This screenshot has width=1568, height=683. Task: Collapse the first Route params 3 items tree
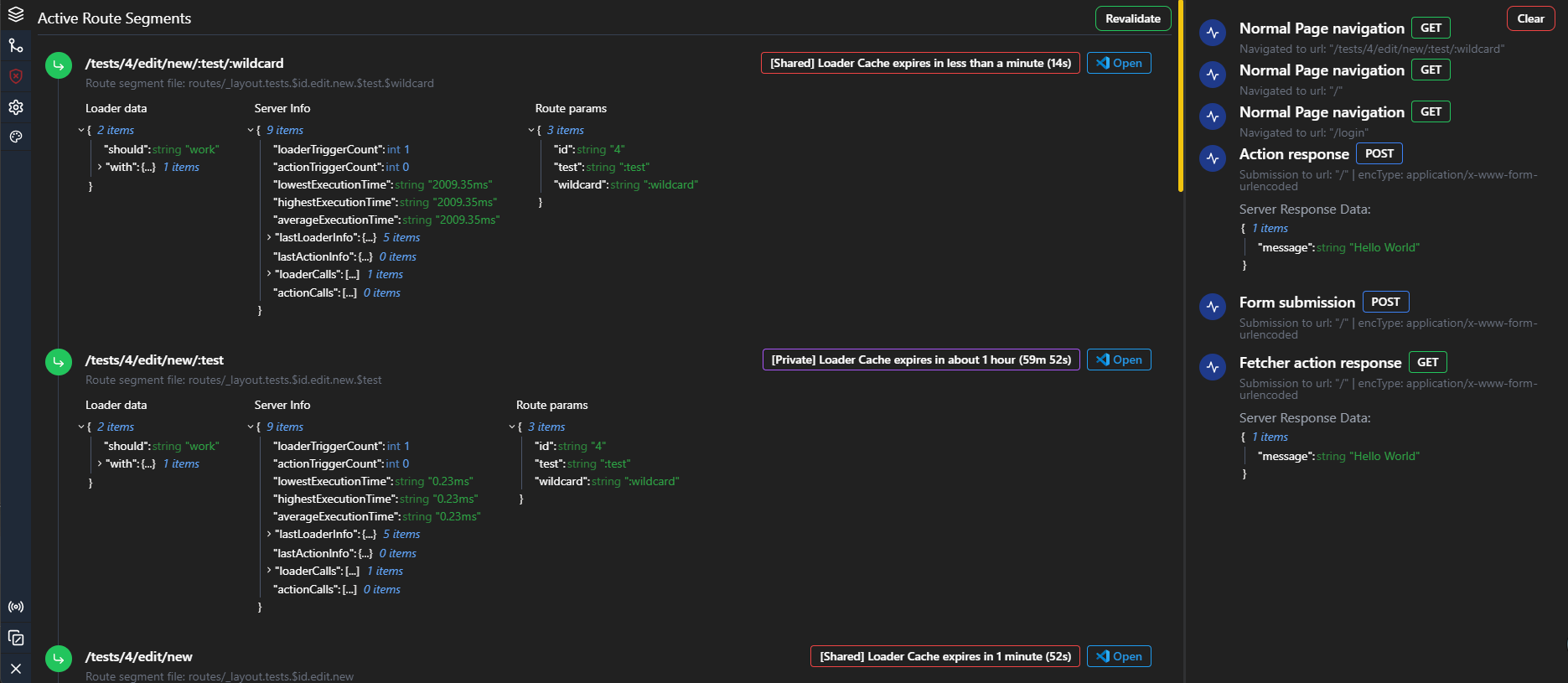pos(530,131)
